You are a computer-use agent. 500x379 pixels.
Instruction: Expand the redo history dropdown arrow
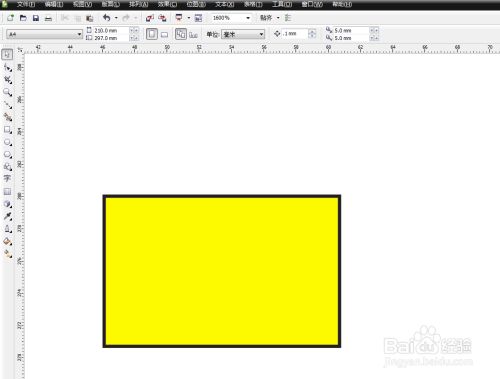pos(136,18)
